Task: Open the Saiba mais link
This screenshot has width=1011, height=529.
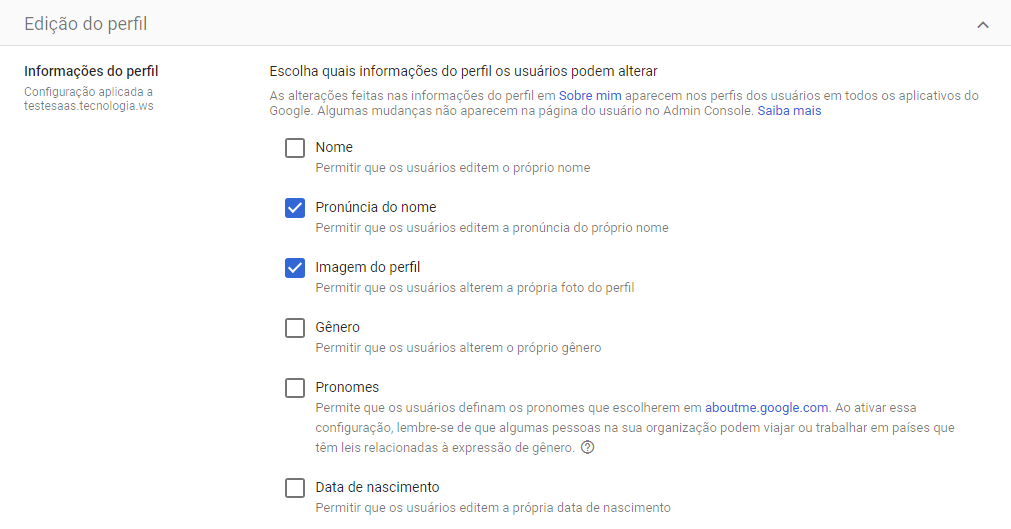Action: tap(789, 110)
